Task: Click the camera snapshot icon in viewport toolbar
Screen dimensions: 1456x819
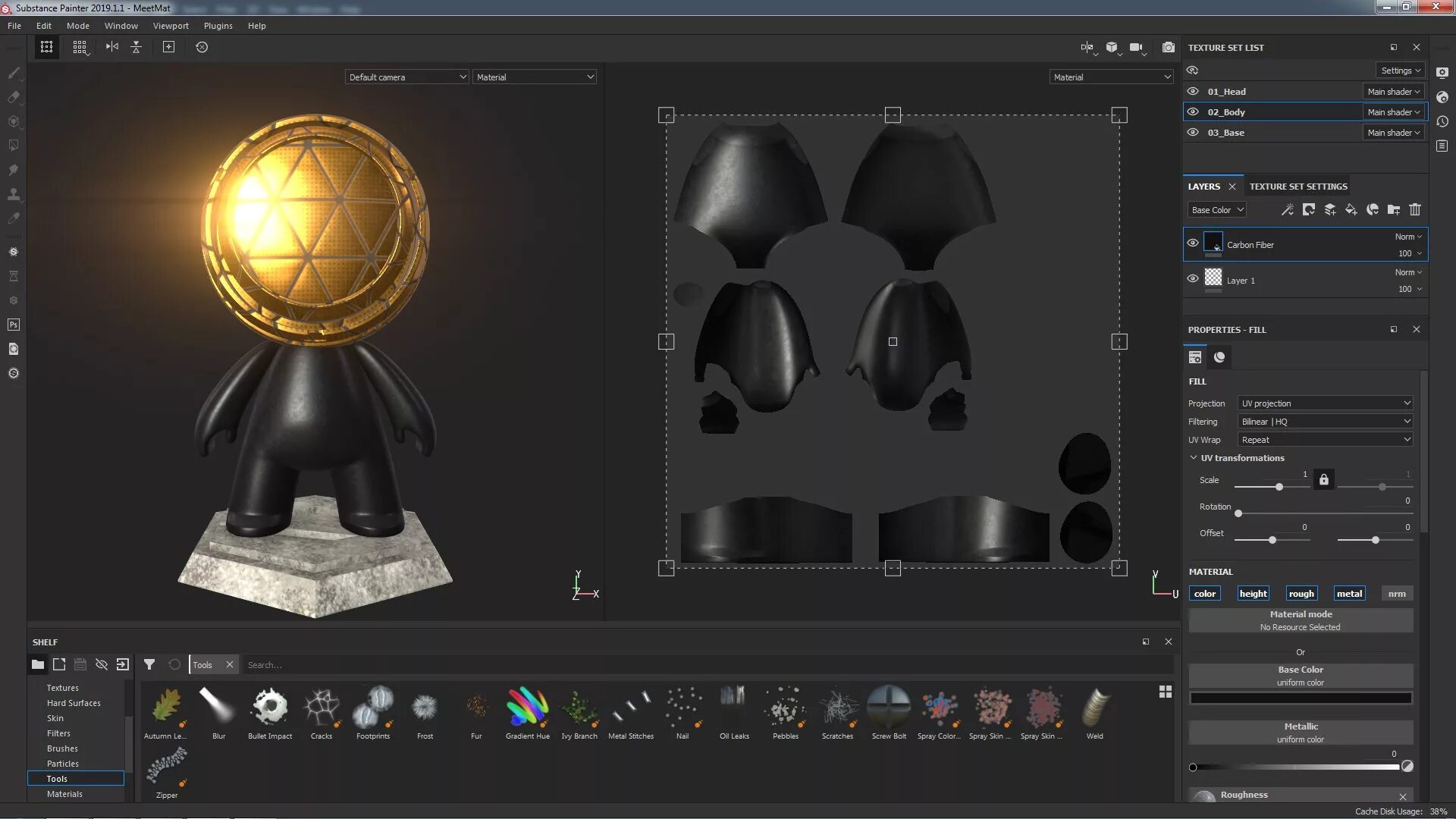Action: [1169, 47]
